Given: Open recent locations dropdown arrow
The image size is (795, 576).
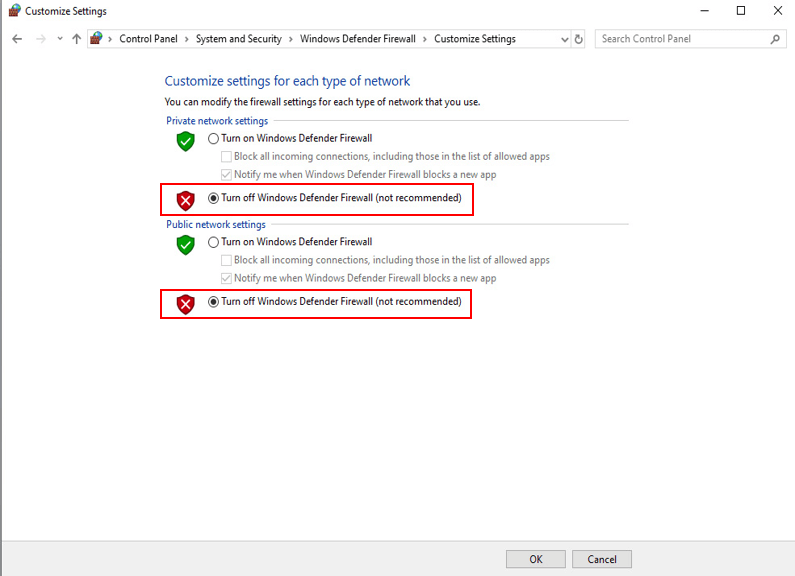Looking at the screenshot, I should (x=60, y=39).
